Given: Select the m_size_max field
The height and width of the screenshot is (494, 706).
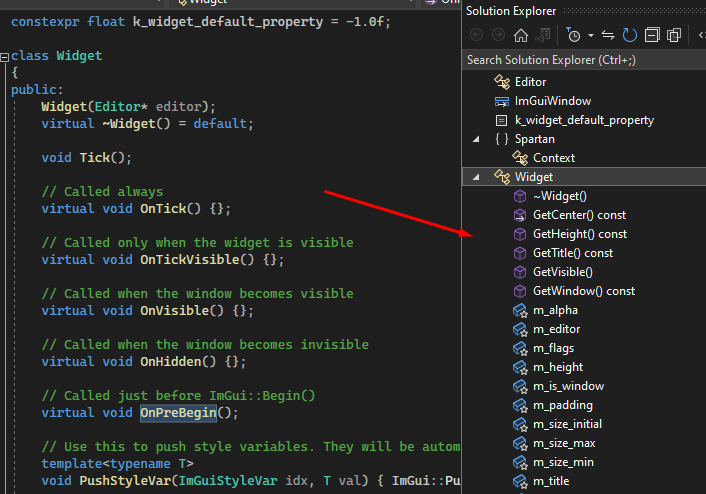Looking at the screenshot, I should click(564, 443).
